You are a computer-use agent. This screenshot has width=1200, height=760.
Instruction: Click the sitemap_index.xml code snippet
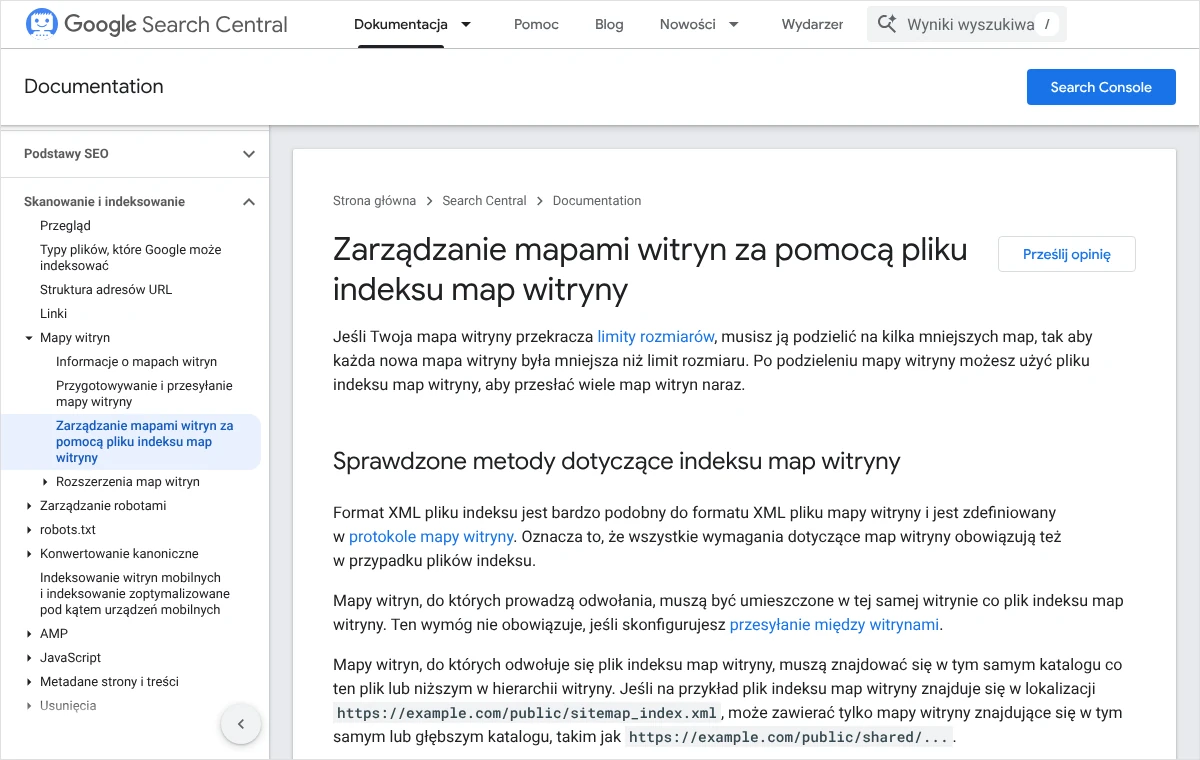[527, 713]
